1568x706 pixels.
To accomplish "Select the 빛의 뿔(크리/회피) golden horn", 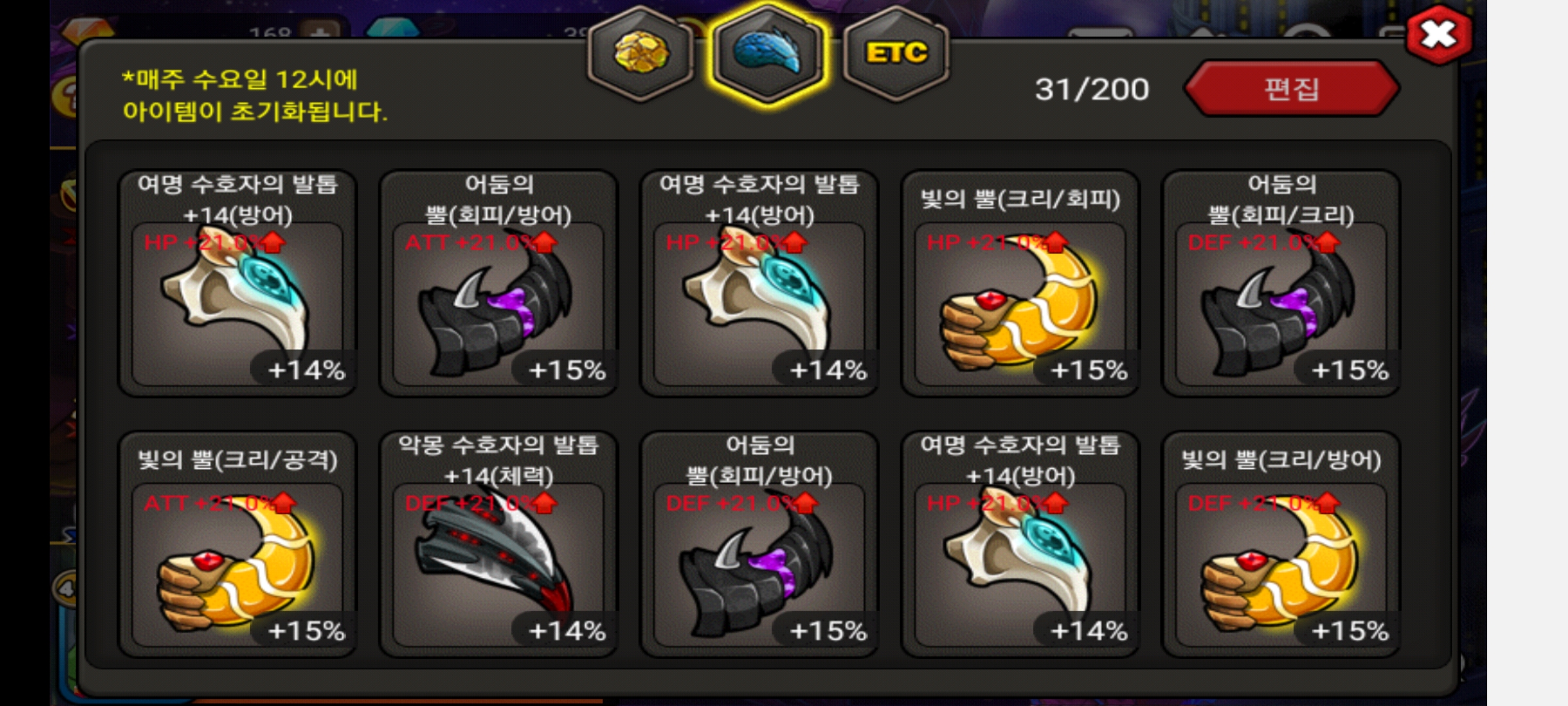I will [x=1021, y=283].
